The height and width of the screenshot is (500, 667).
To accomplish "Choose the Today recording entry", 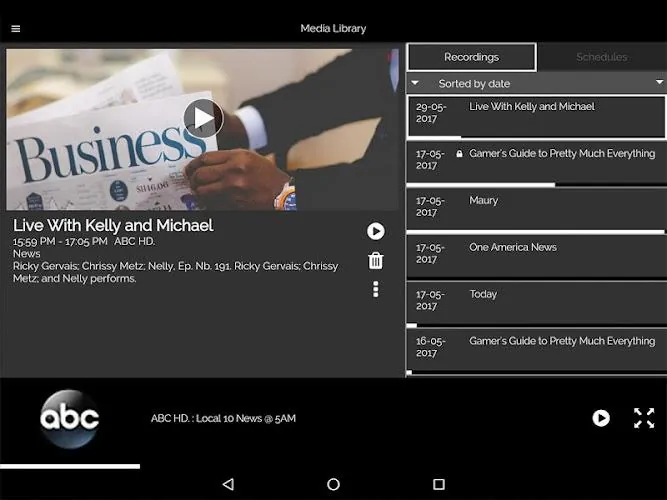I will click(x=537, y=302).
